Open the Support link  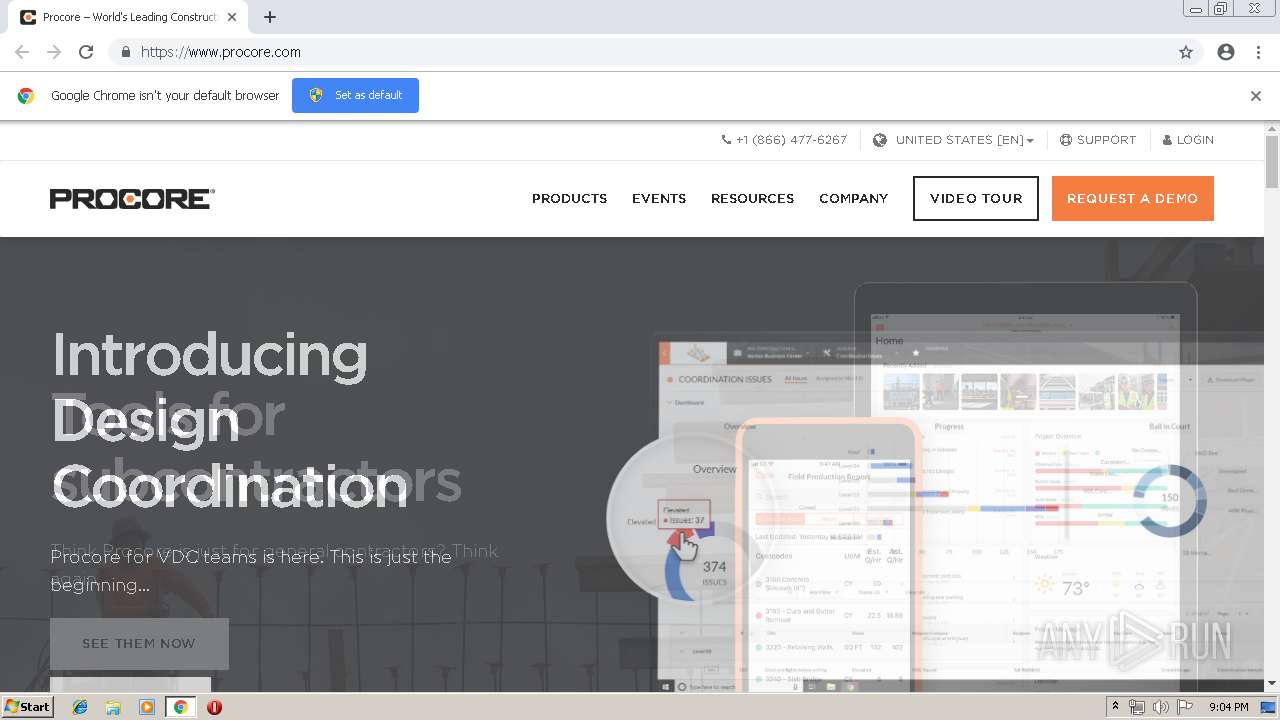tap(1098, 140)
